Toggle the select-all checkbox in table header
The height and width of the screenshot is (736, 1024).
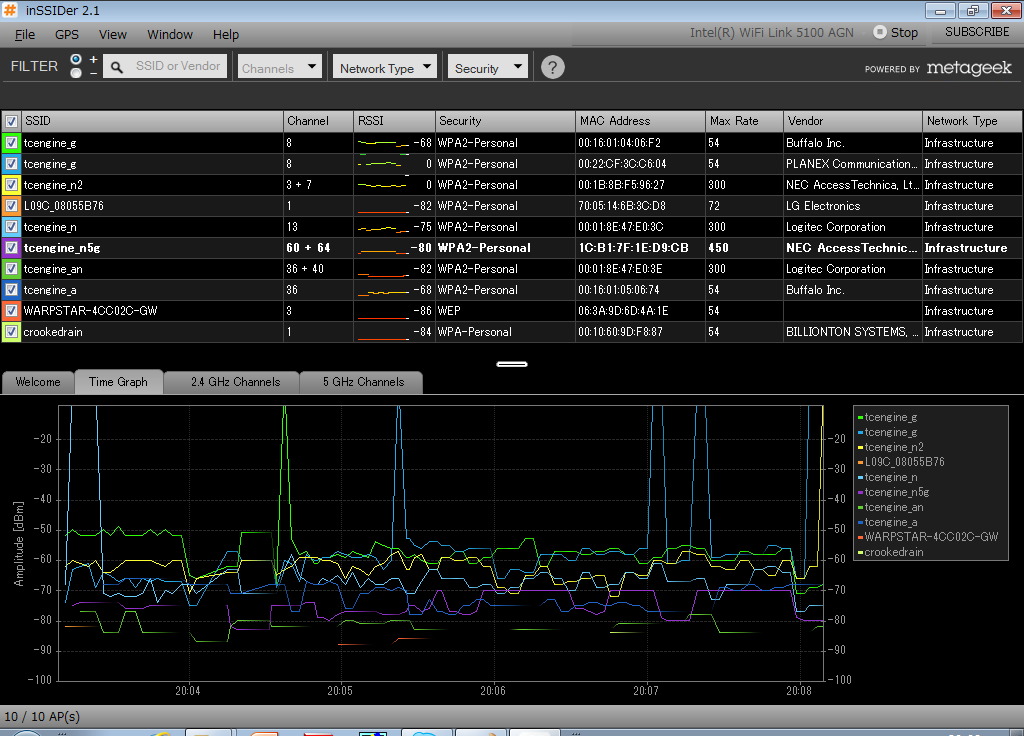[x=11, y=121]
